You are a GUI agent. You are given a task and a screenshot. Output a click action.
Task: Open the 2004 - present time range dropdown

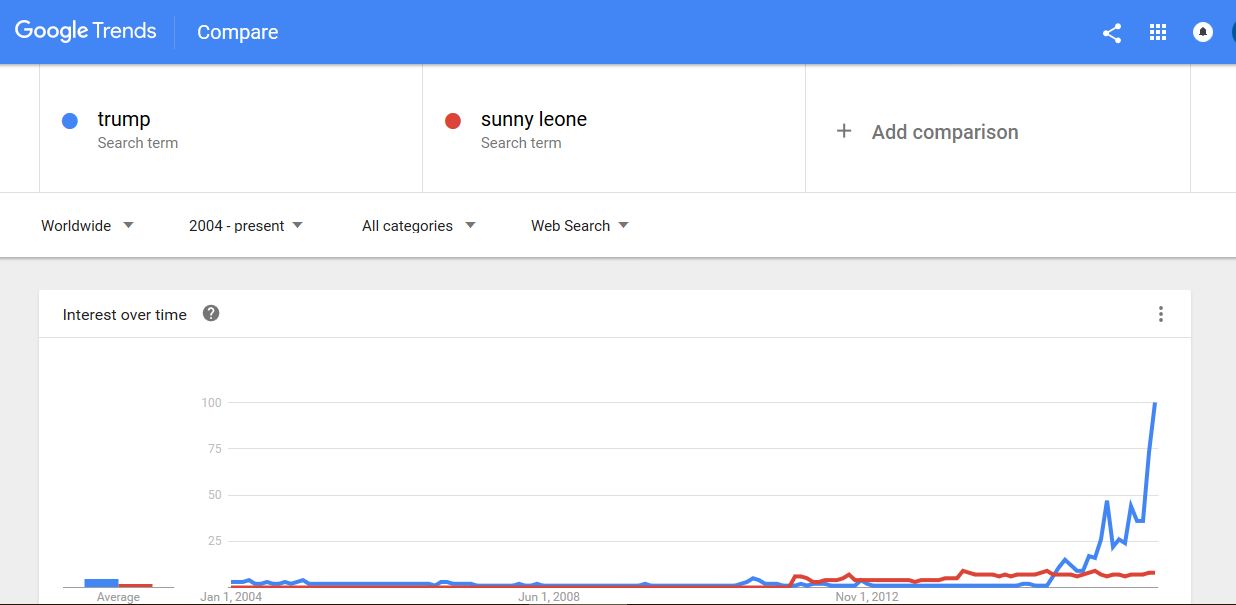pyautogui.click(x=246, y=226)
